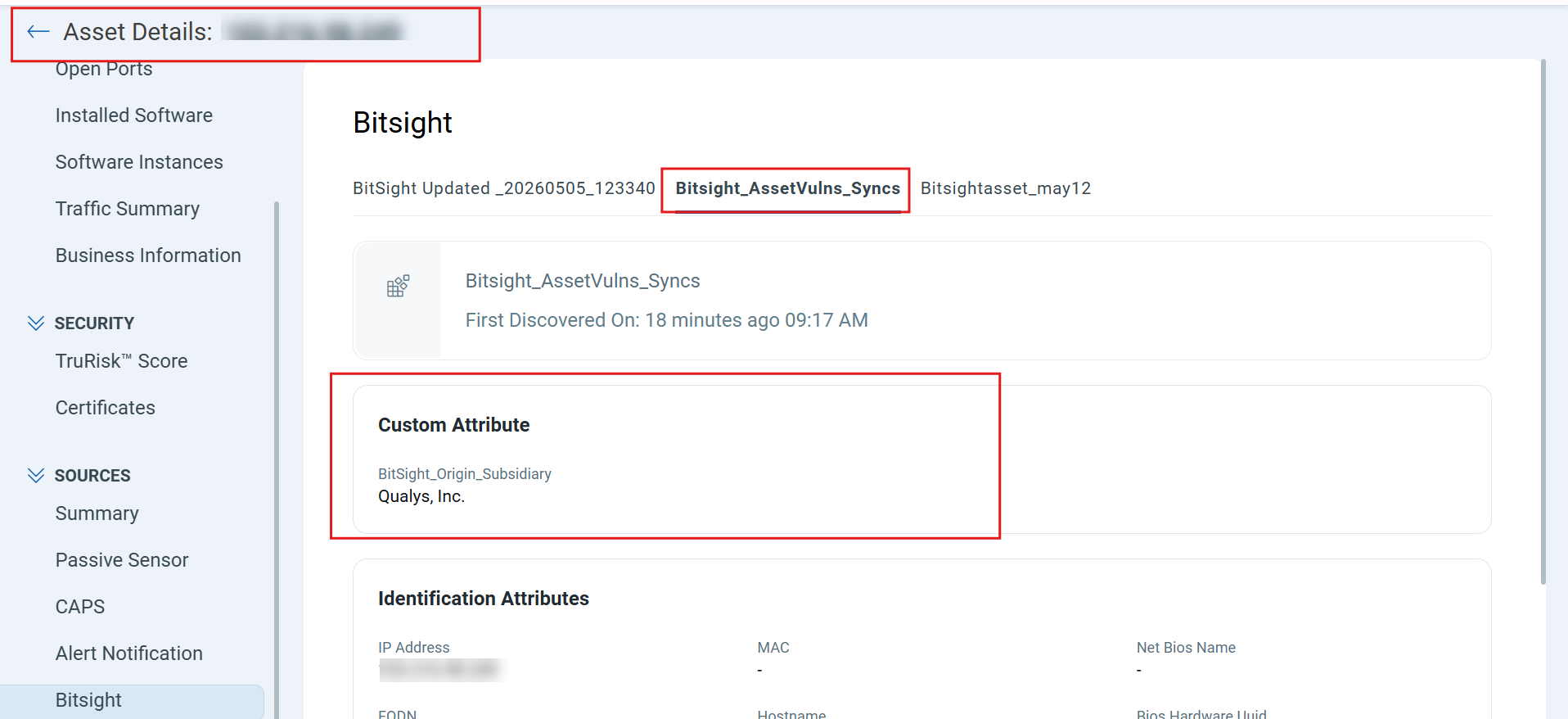Click the Qualys, Inc. value
1568x719 pixels.
click(x=421, y=496)
